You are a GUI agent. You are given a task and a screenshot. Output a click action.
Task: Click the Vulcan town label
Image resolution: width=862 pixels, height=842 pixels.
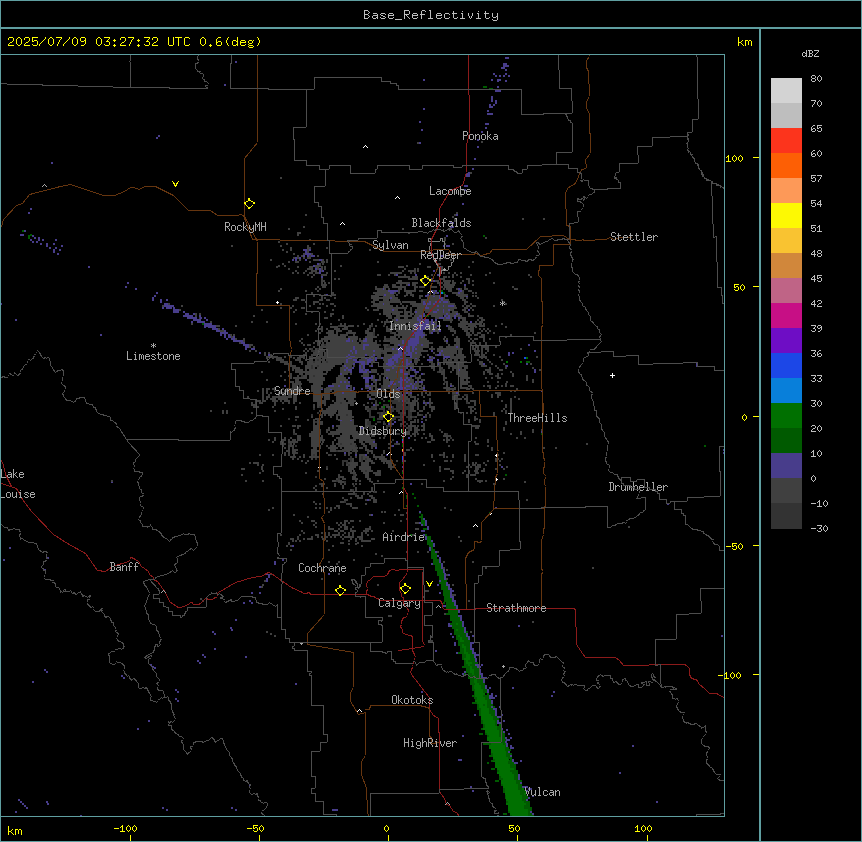point(542,792)
